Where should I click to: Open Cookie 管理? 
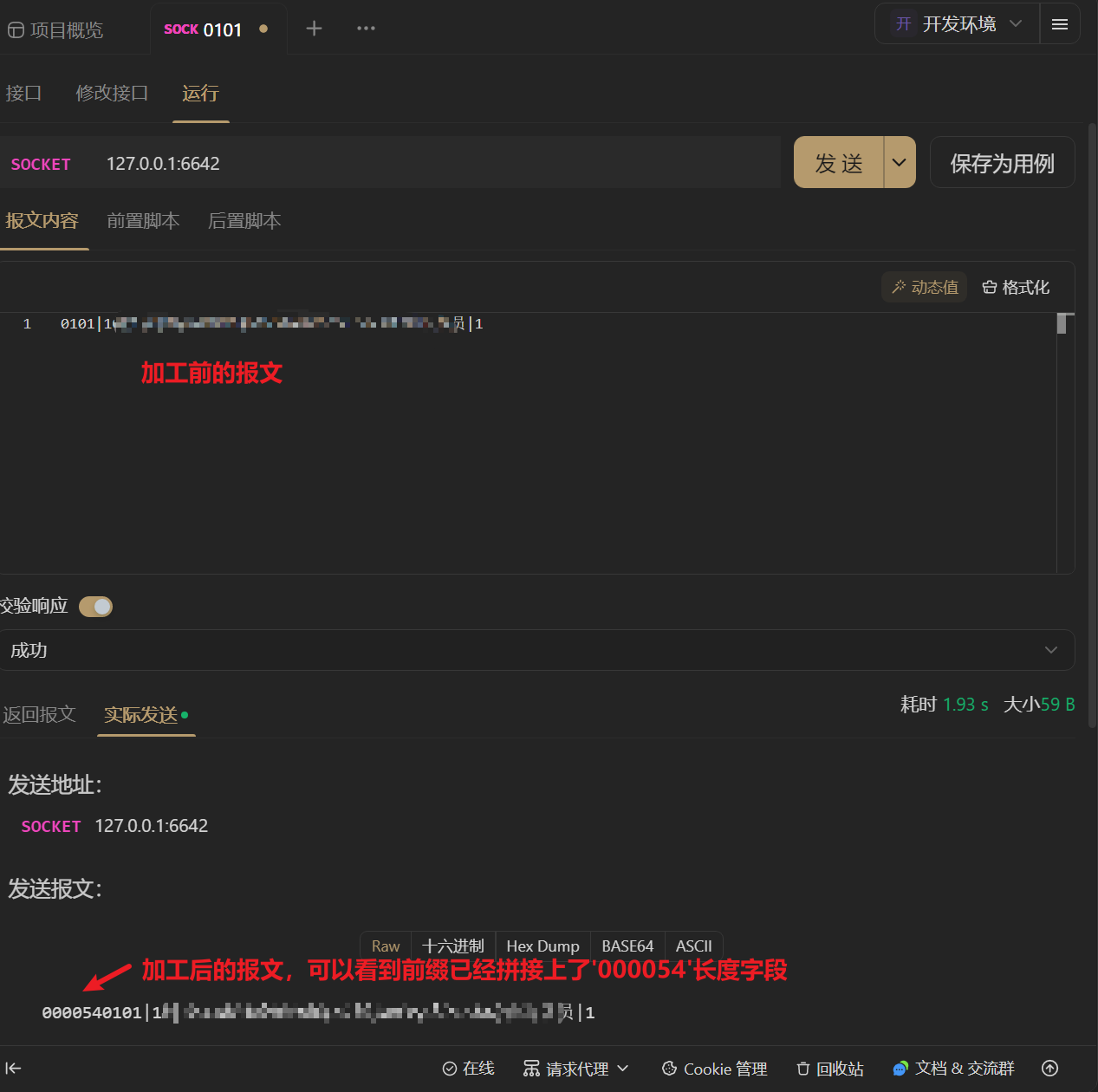click(714, 1069)
